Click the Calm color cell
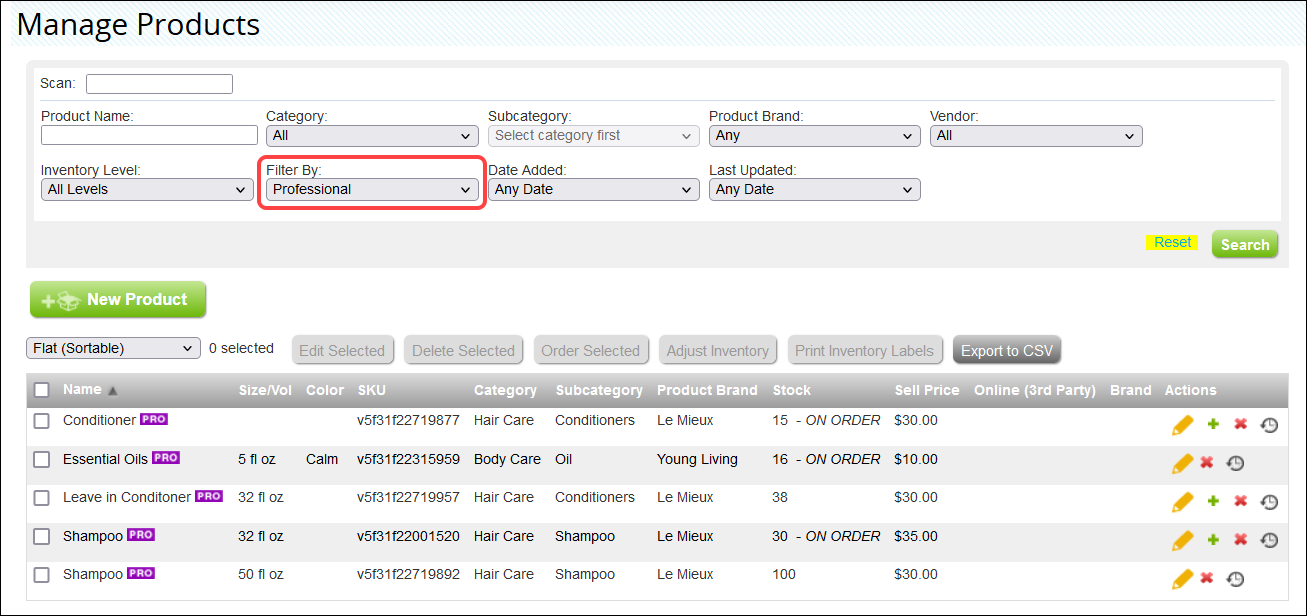1307x616 pixels. click(x=323, y=459)
